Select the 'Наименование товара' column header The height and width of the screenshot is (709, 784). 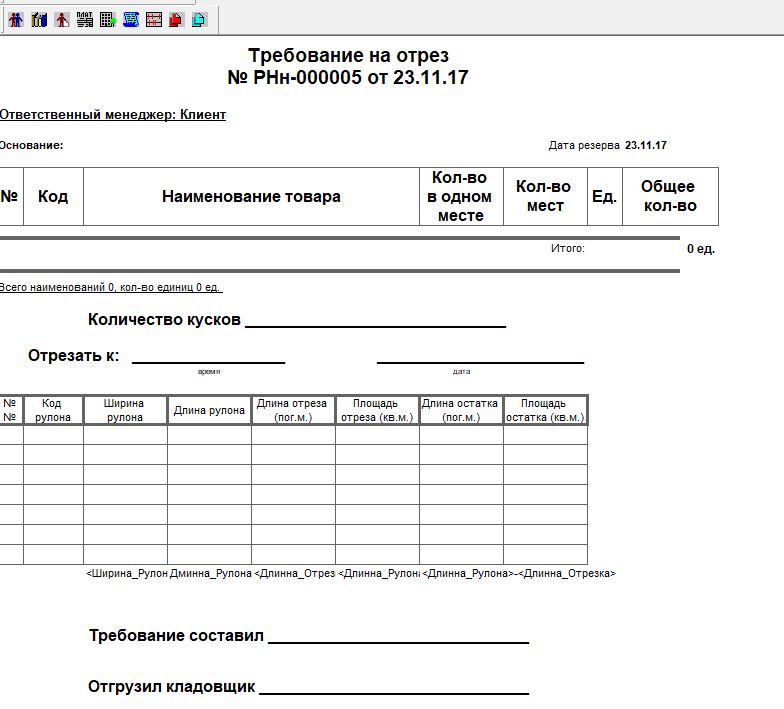[251, 197]
